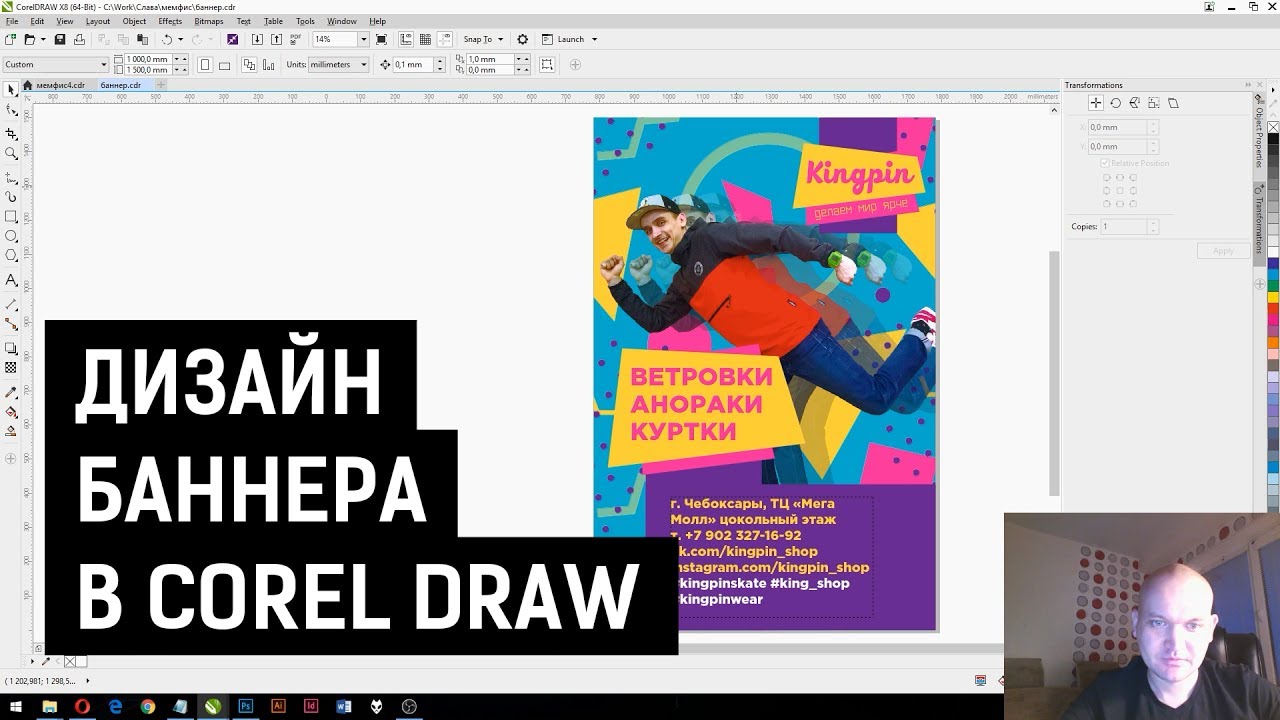The image size is (1280, 720).
Task: Select the Color Eyedropper tool
Action: (x=11, y=392)
